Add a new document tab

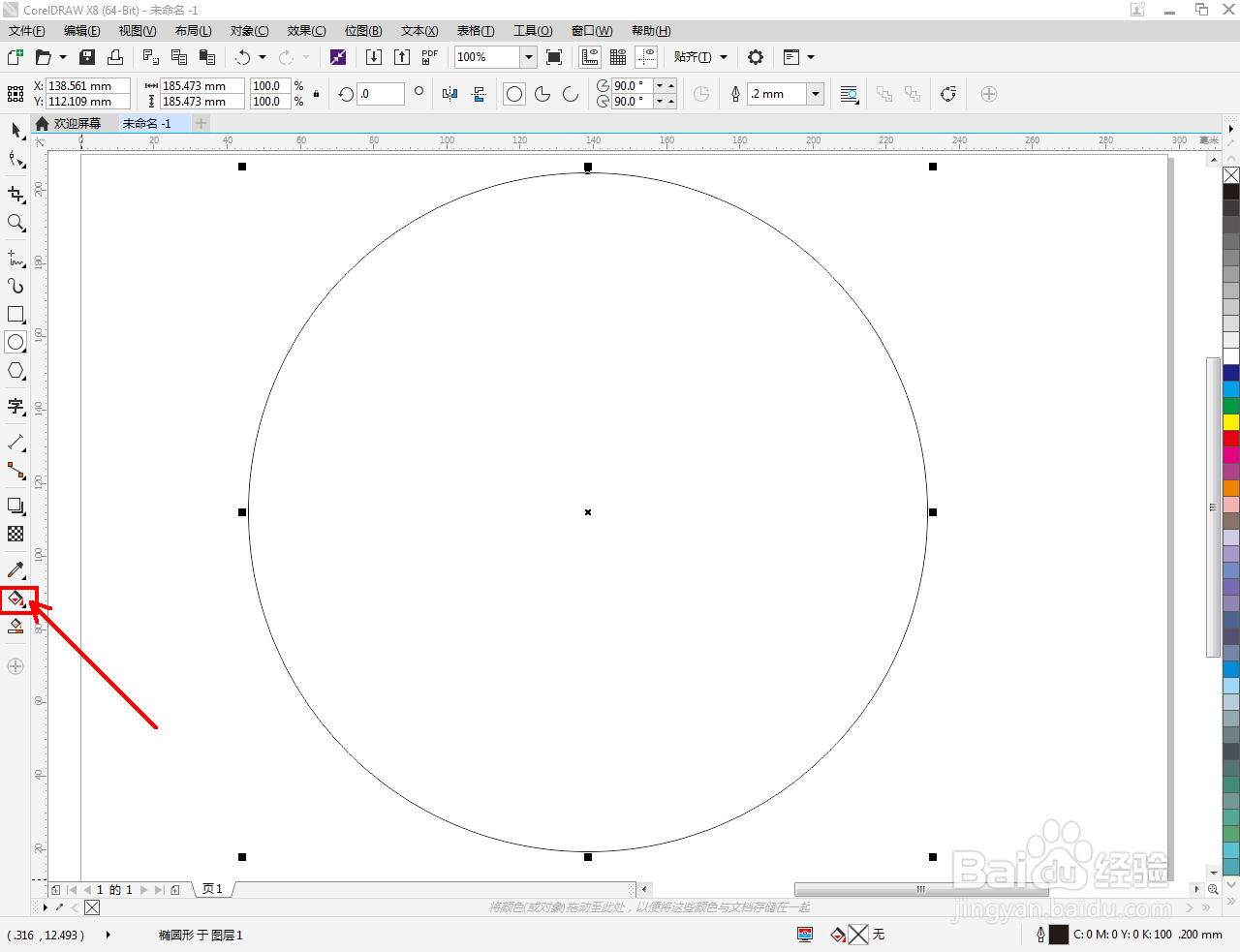tap(201, 124)
